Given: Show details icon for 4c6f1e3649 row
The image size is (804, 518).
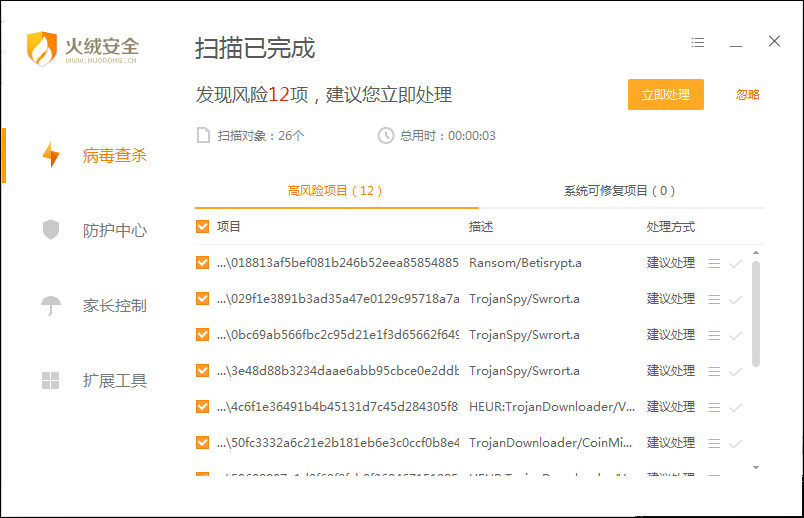Looking at the screenshot, I should [x=714, y=407].
